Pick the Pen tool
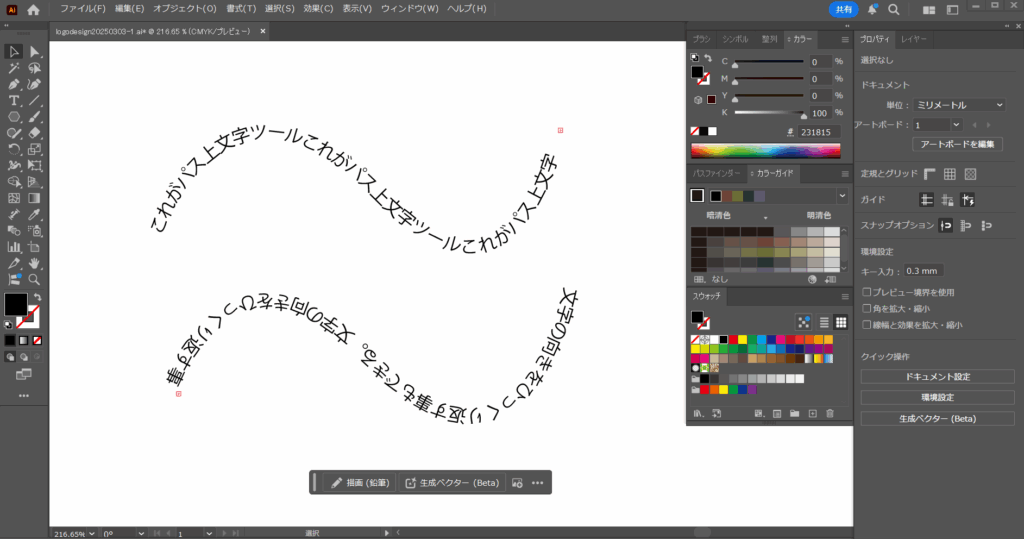This screenshot has width=1024, height=539. point(14,85)
